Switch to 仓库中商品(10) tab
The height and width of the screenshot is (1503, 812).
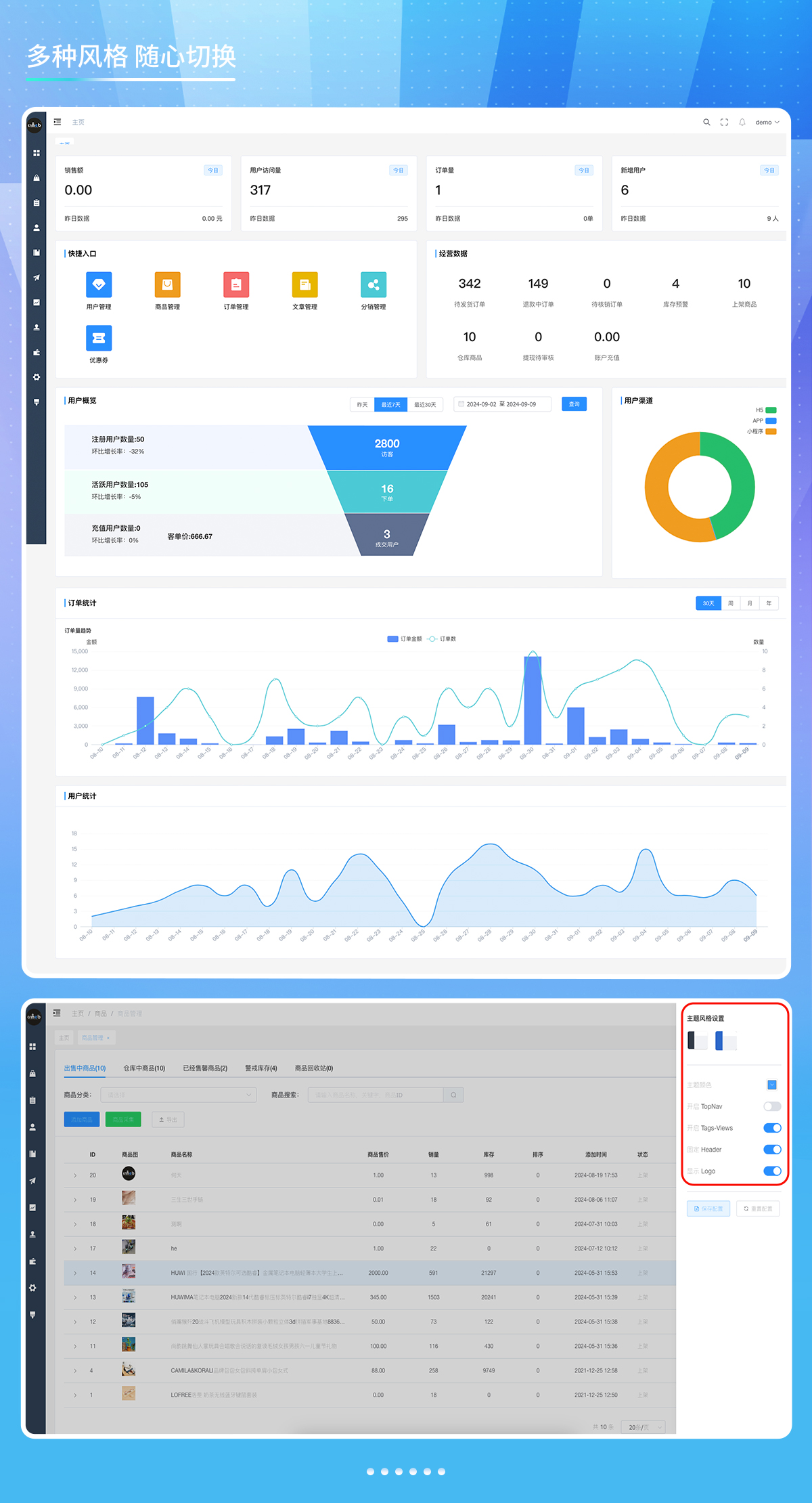(x=144, y=1068)
